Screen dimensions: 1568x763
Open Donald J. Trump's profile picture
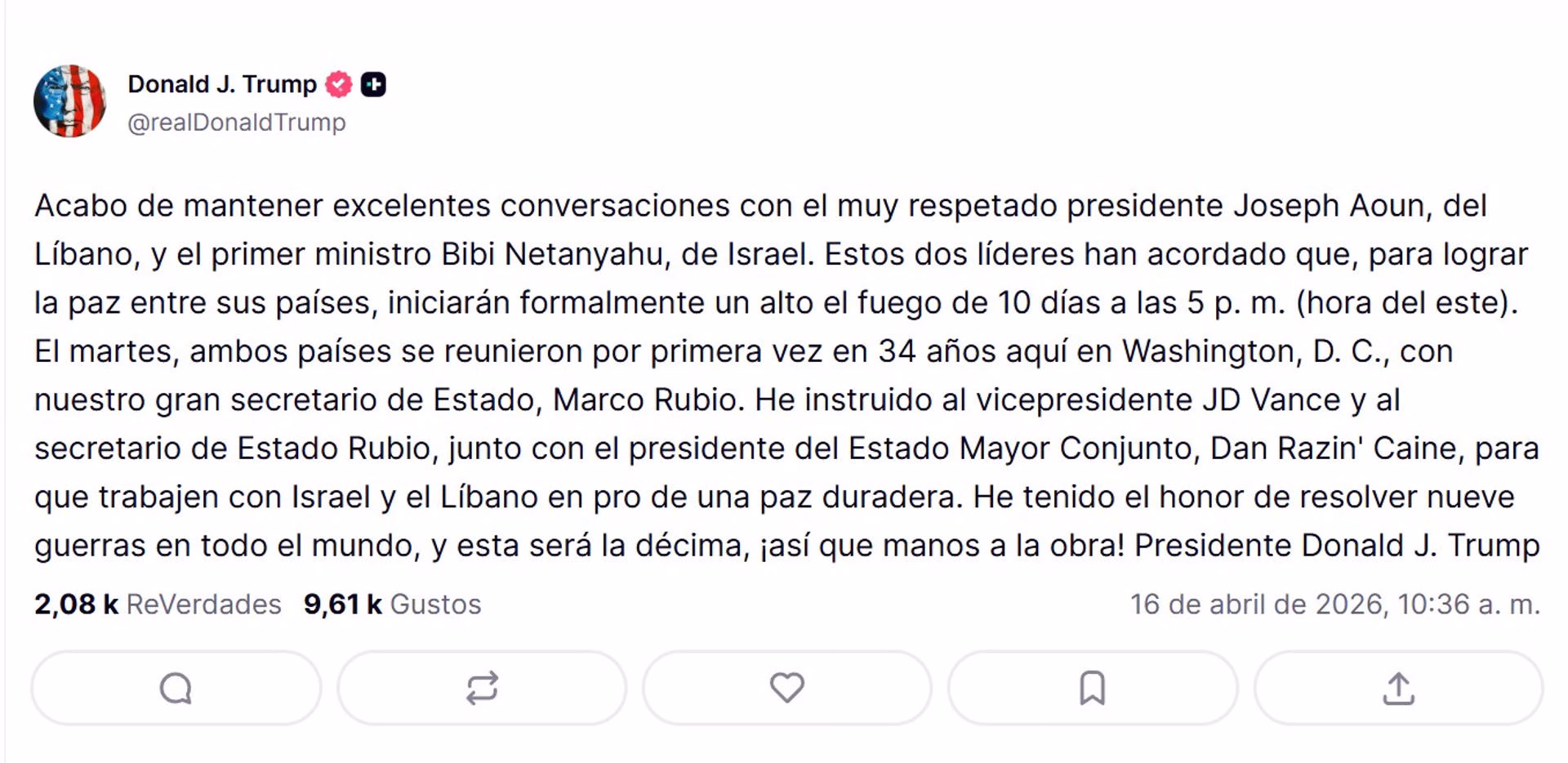69,101
